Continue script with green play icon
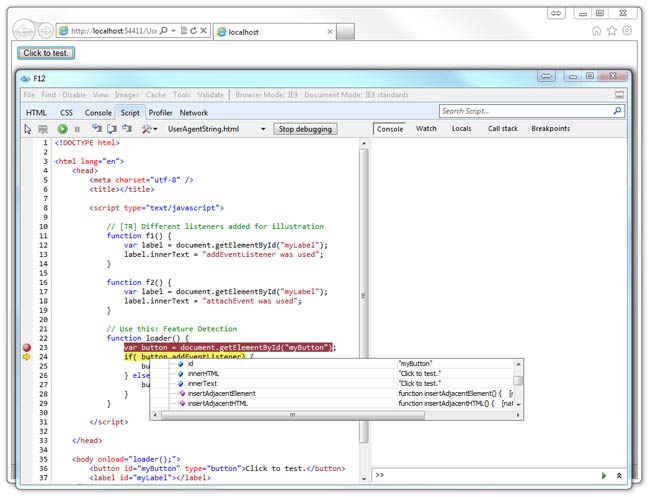The height and width of the screenshot is (497, 650). [x=62, y=129]
